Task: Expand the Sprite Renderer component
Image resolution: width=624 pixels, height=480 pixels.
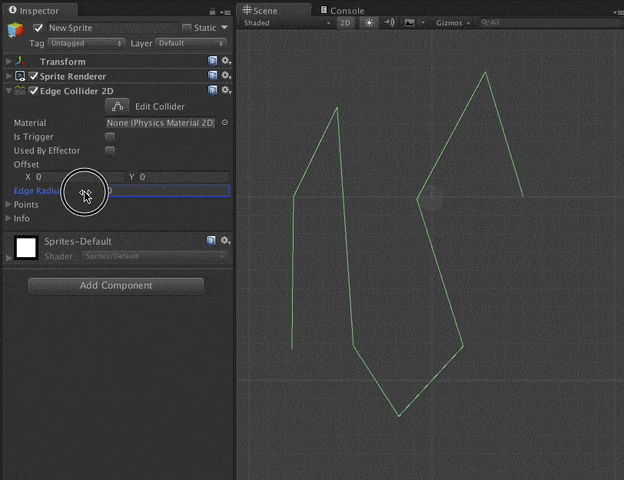Action: (8, 76)
